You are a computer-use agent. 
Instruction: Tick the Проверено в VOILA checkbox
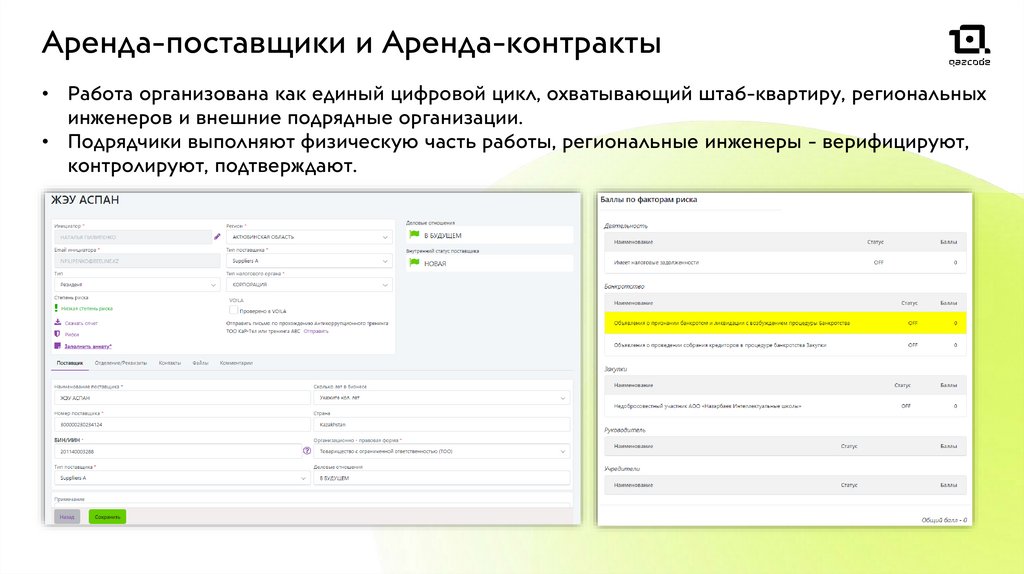[x=233, y=310]
